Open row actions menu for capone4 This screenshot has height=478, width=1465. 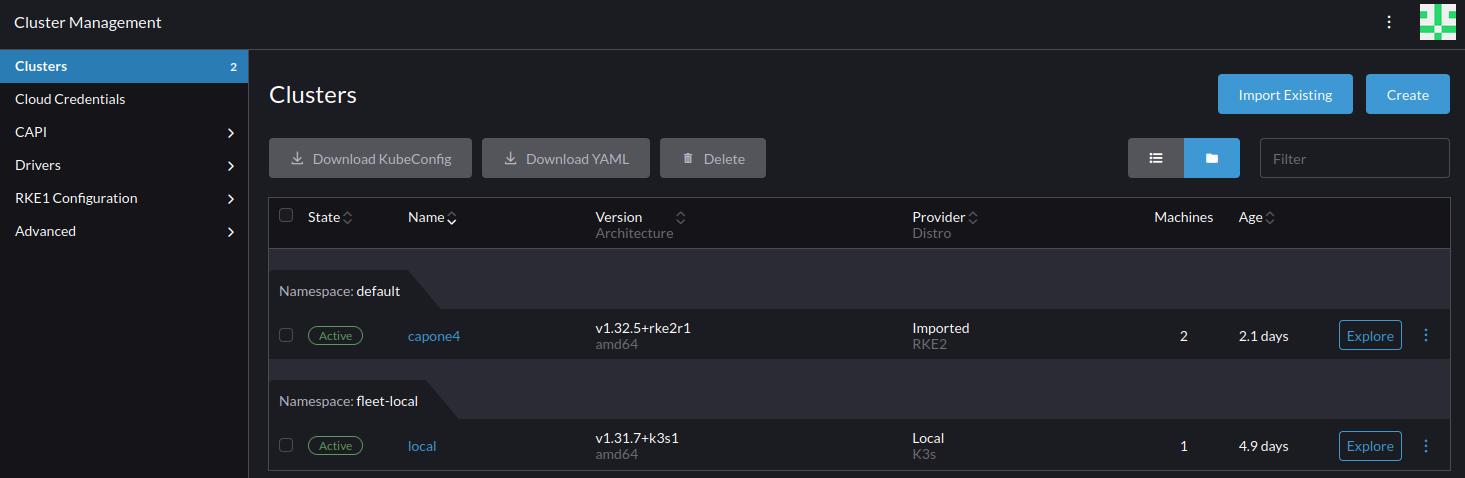point(1426,335)
